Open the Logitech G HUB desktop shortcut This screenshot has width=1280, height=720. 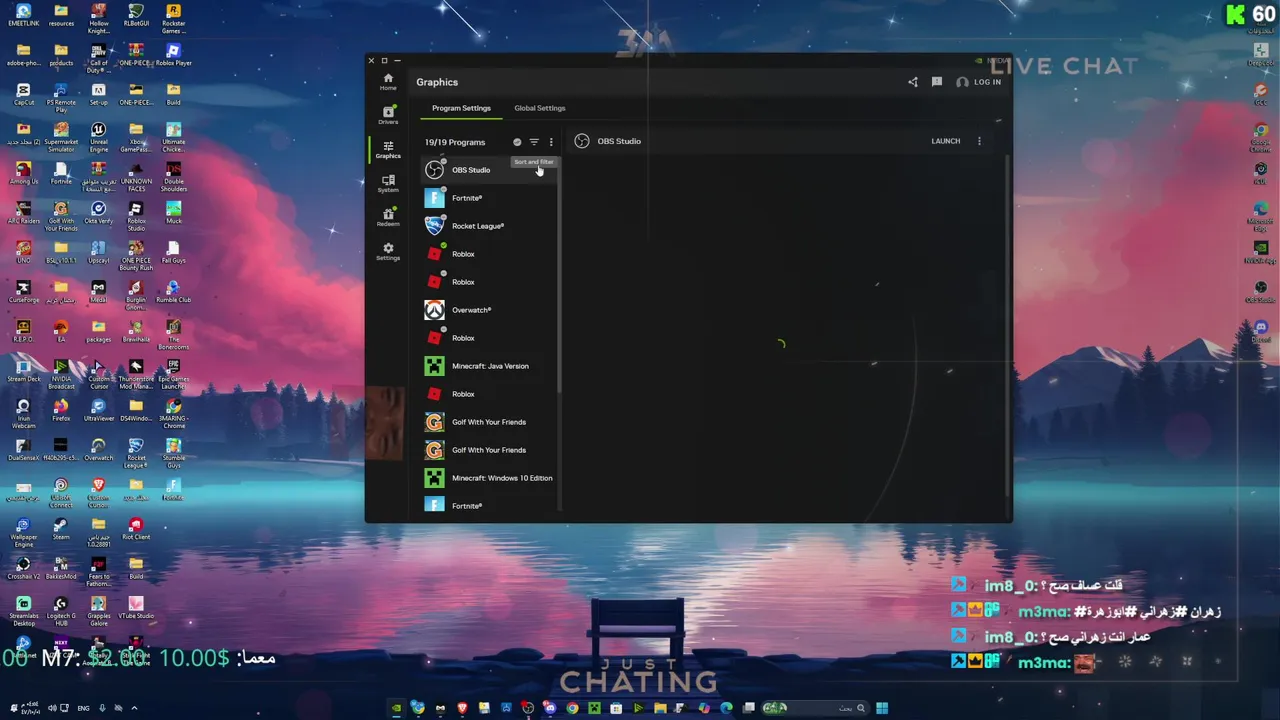61,611
